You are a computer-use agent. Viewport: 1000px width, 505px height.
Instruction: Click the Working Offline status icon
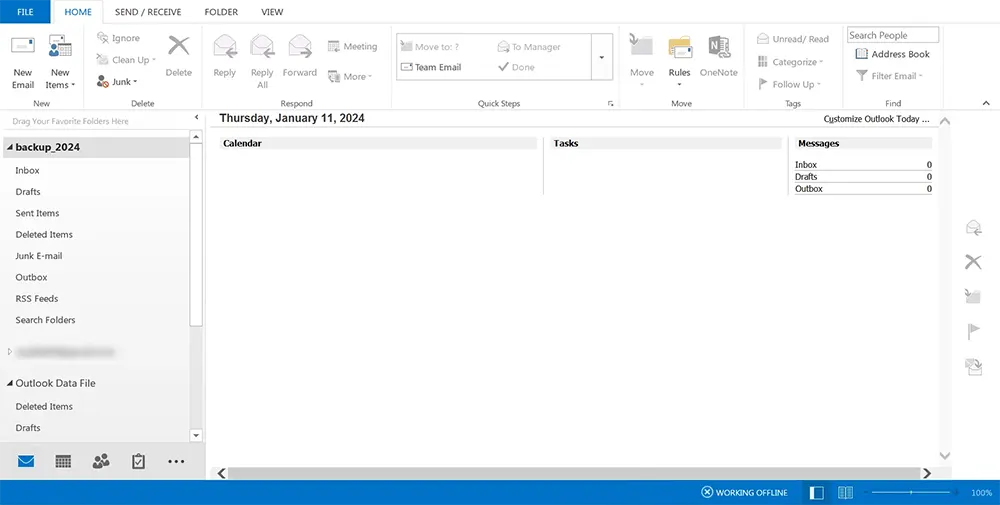coord(707,492)
